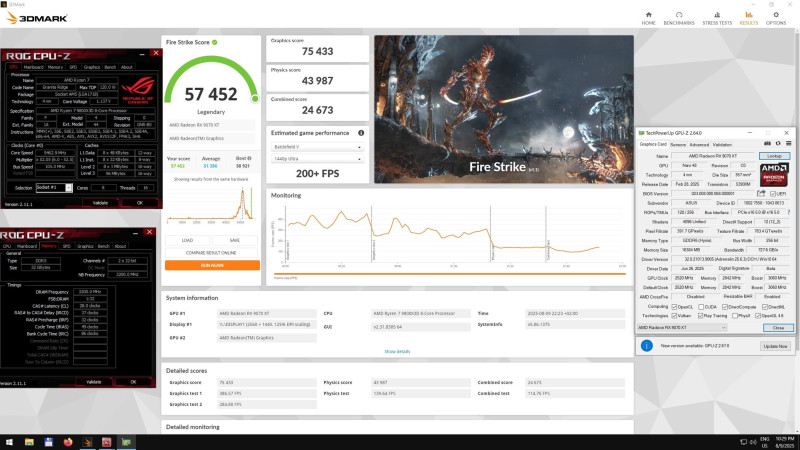800x450 pixels.
Task: Take GPU-Z screenshot with camera icon
Action: click(x=767, y=144)
